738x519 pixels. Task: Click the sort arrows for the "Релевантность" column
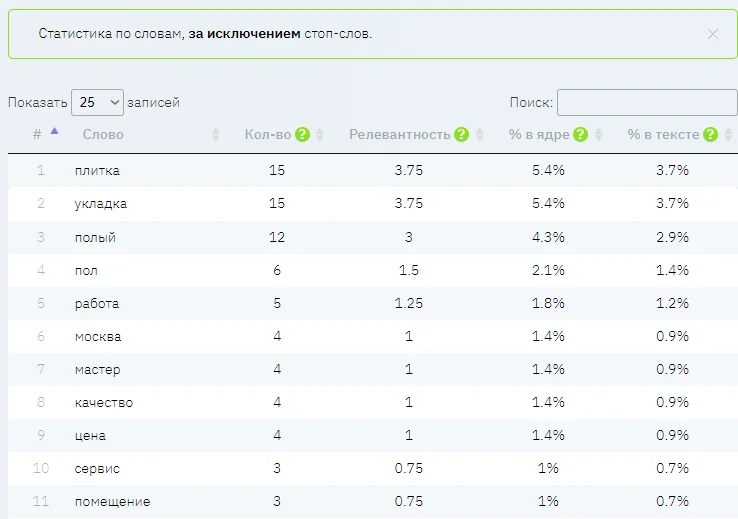pos(479,135)
